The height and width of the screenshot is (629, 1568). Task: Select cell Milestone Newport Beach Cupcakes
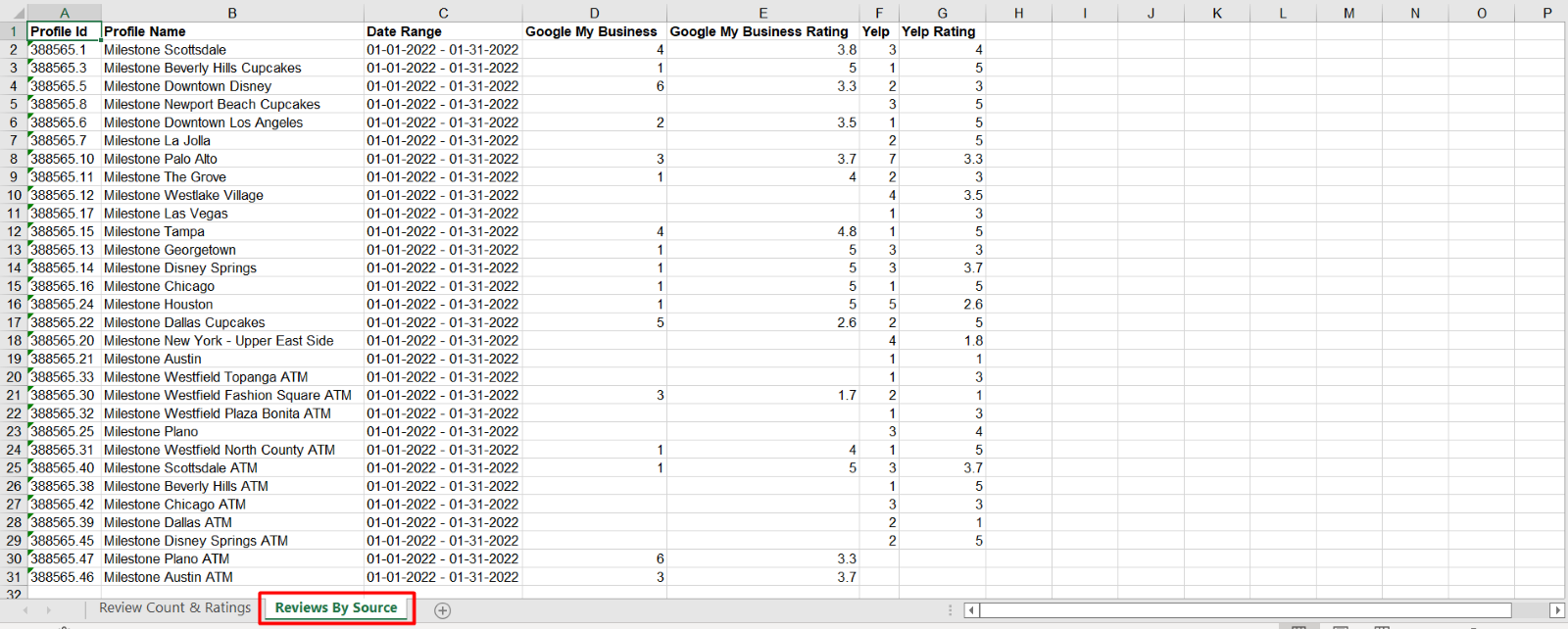click(x=232, y=104)
